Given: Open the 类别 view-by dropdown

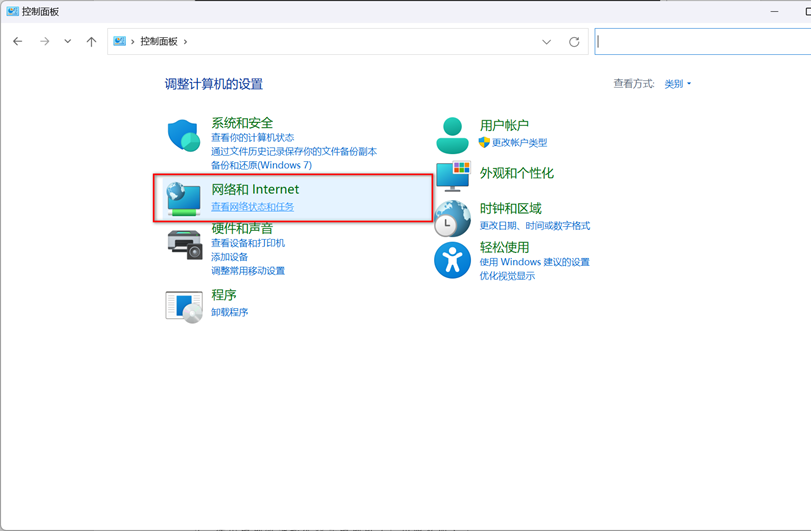Looking at the screenshot, I should click(x=677, y=84).
